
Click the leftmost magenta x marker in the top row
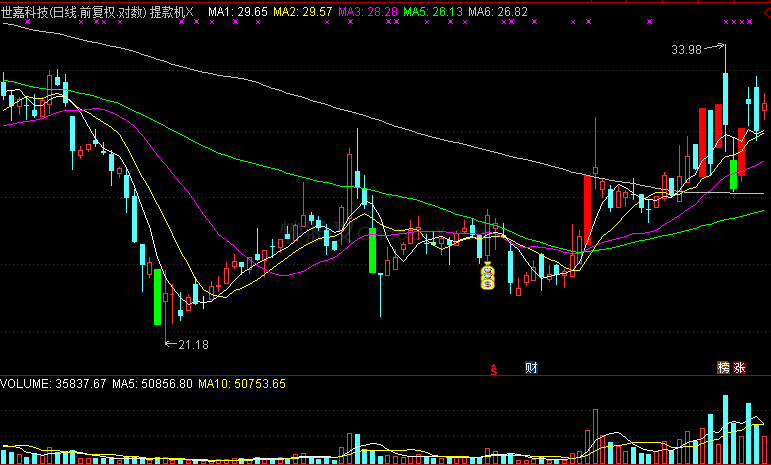click(28, 22)
